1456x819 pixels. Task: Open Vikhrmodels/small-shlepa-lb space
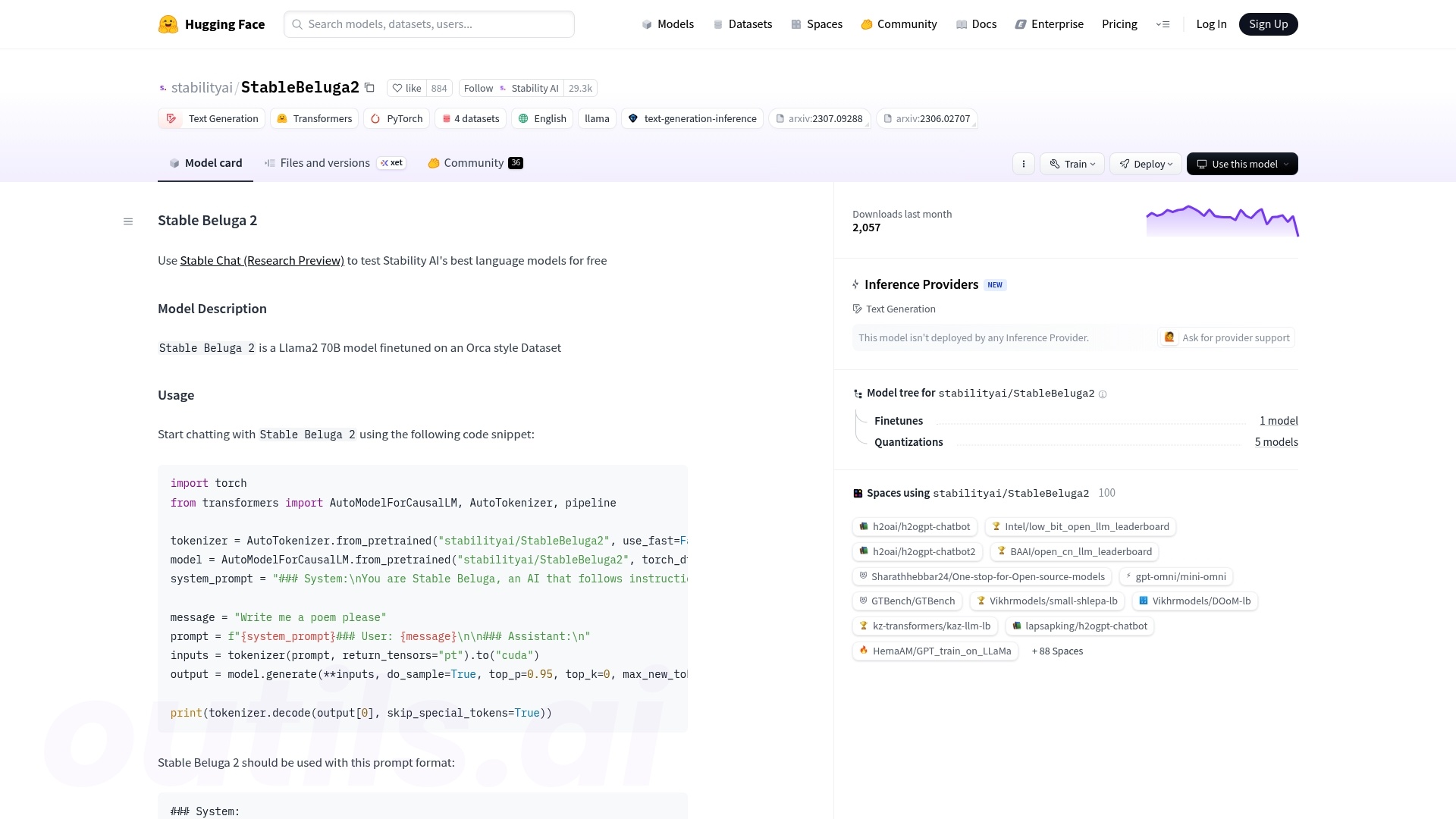point(1046,601)
